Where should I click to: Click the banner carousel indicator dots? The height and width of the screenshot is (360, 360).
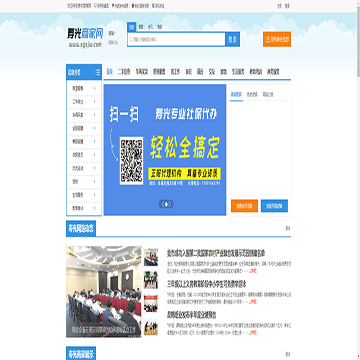point(166,204)
